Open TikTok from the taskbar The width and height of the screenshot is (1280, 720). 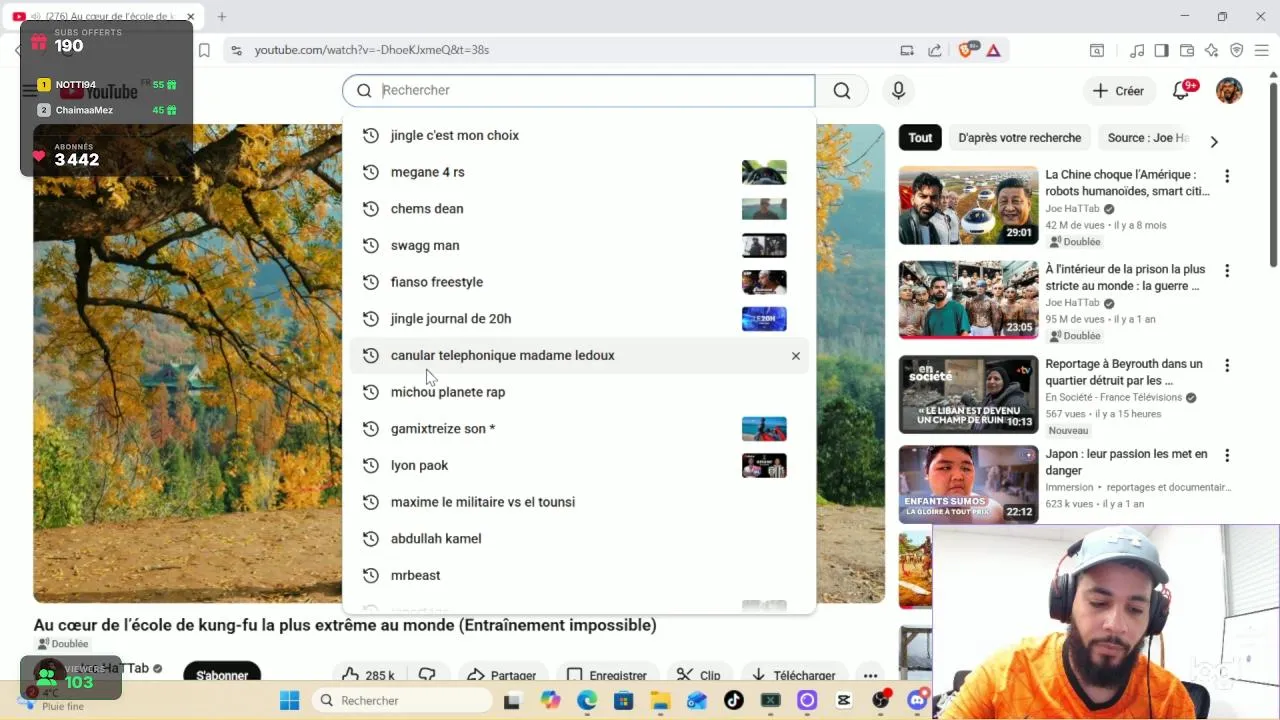[734, 700]
